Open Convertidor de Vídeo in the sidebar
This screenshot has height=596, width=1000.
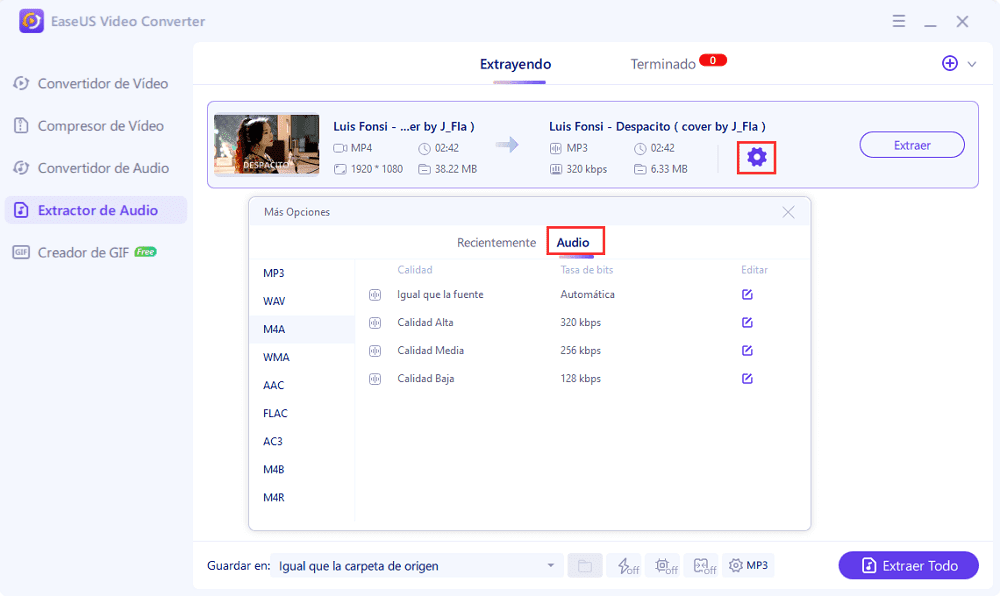(x=96, y=84)
